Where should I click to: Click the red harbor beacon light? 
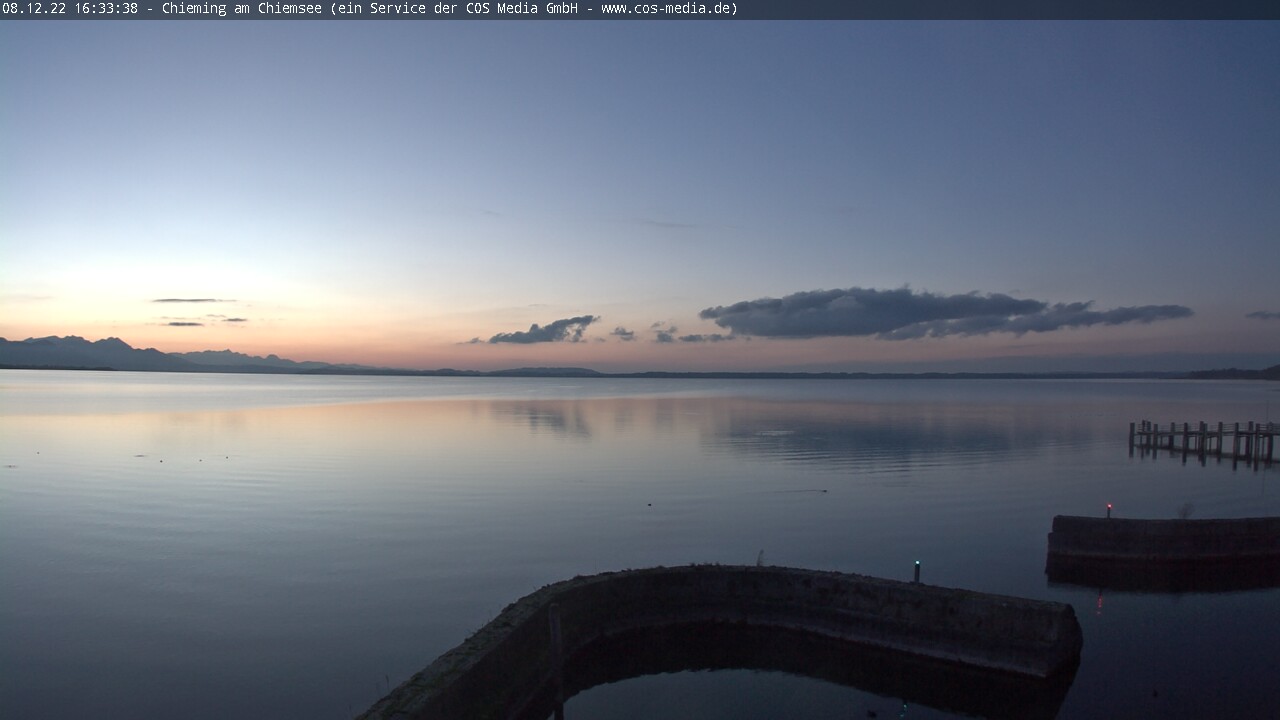click(1108, 508)
